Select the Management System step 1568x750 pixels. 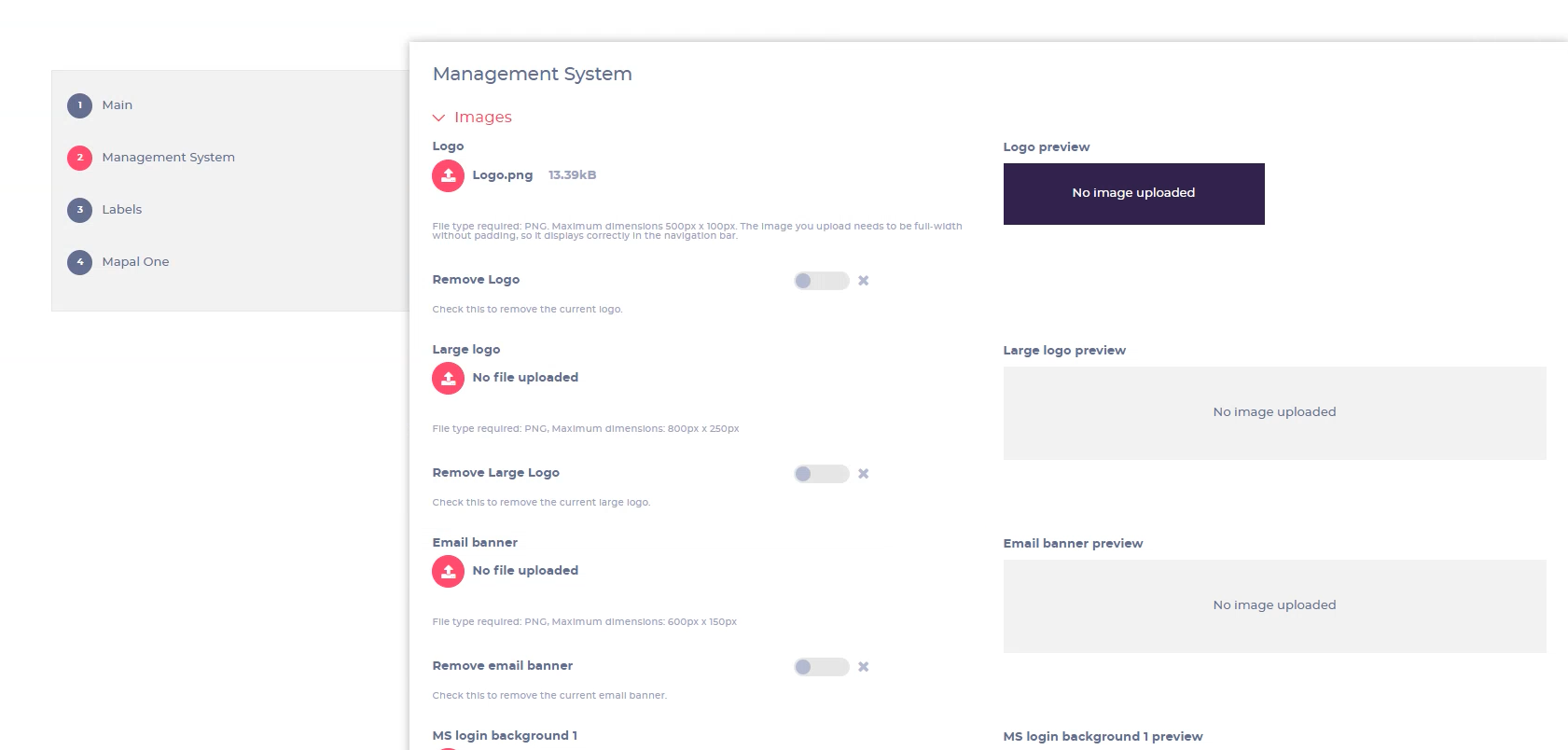coord(169,158)
